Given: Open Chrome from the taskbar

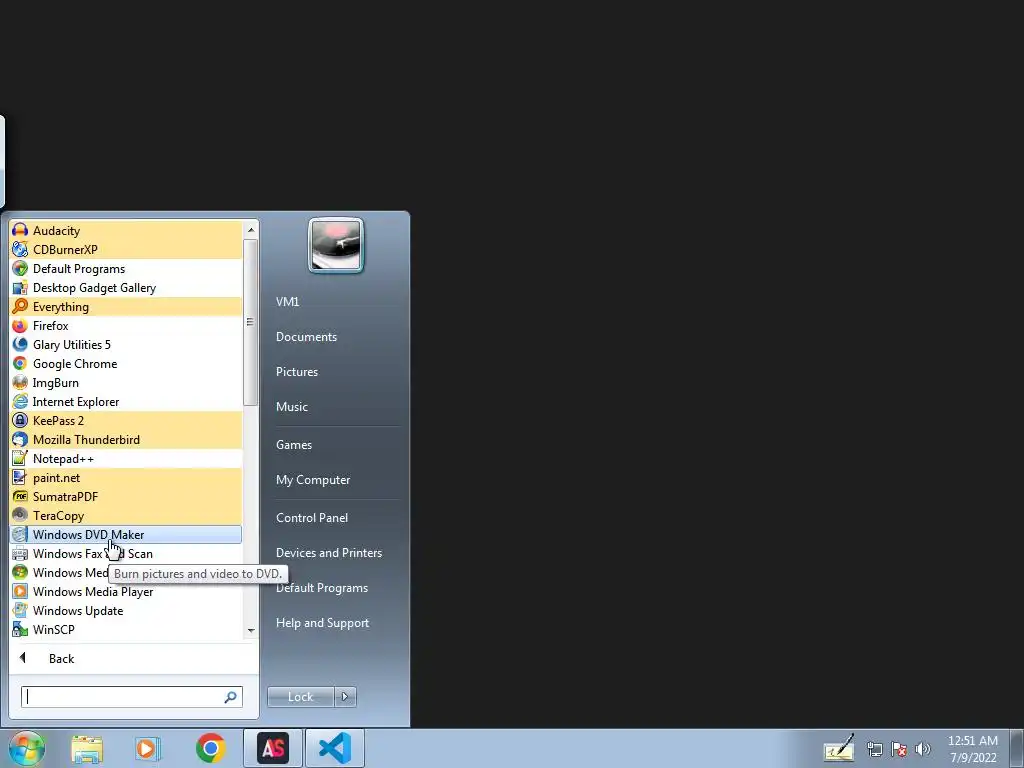Looking at the screenshot, I should click(x=211, y=748).
